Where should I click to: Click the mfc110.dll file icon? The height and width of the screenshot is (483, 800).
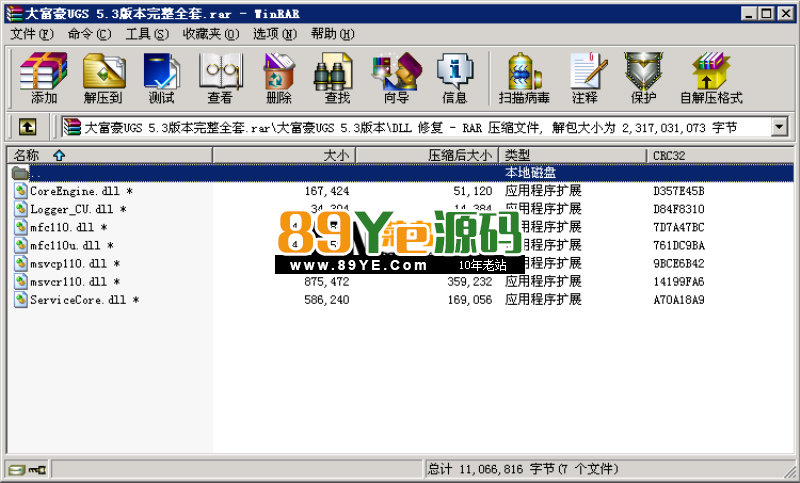(x=20, y=227)
